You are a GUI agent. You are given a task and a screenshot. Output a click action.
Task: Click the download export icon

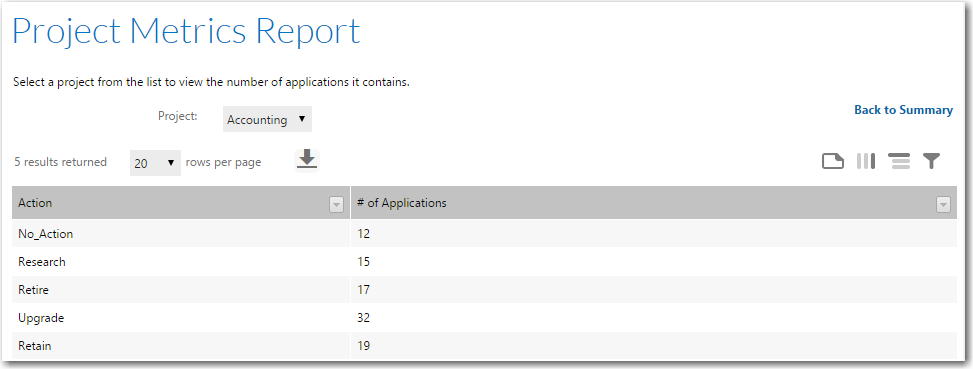pos(307,160)
